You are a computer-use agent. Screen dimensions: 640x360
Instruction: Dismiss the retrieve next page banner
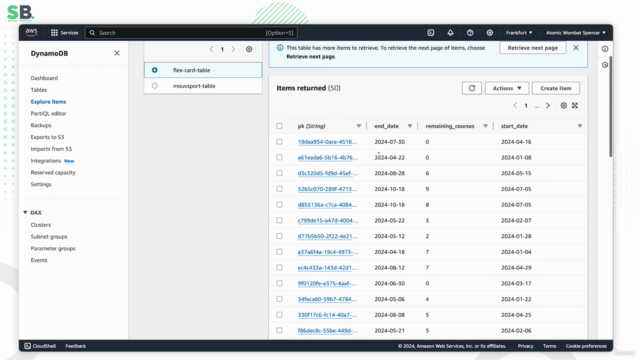click(x=576, y=48)
